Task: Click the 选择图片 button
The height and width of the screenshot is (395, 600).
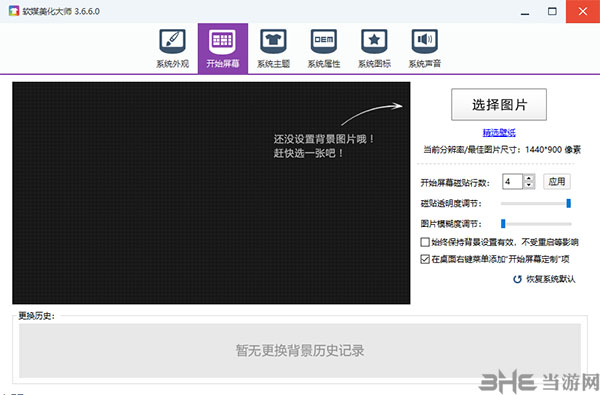Action: point(499,104)
